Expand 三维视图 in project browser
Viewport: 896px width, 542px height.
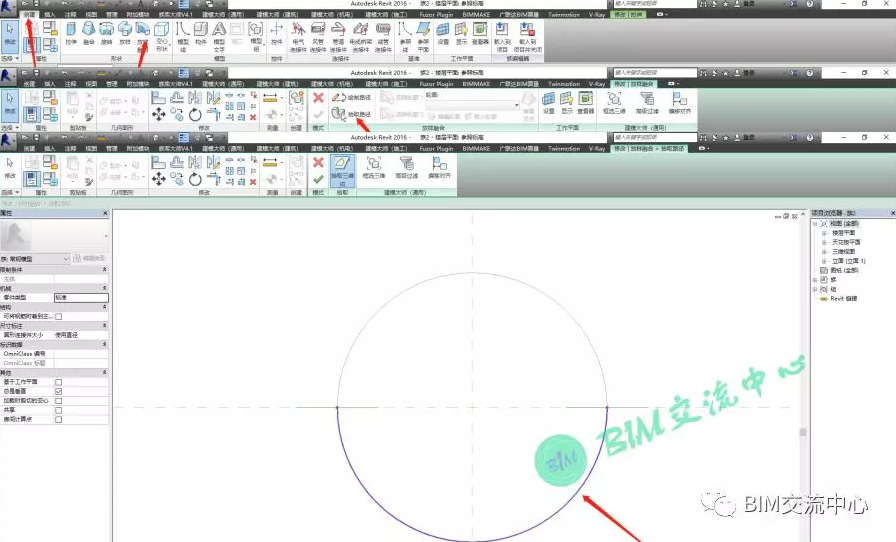824,252
